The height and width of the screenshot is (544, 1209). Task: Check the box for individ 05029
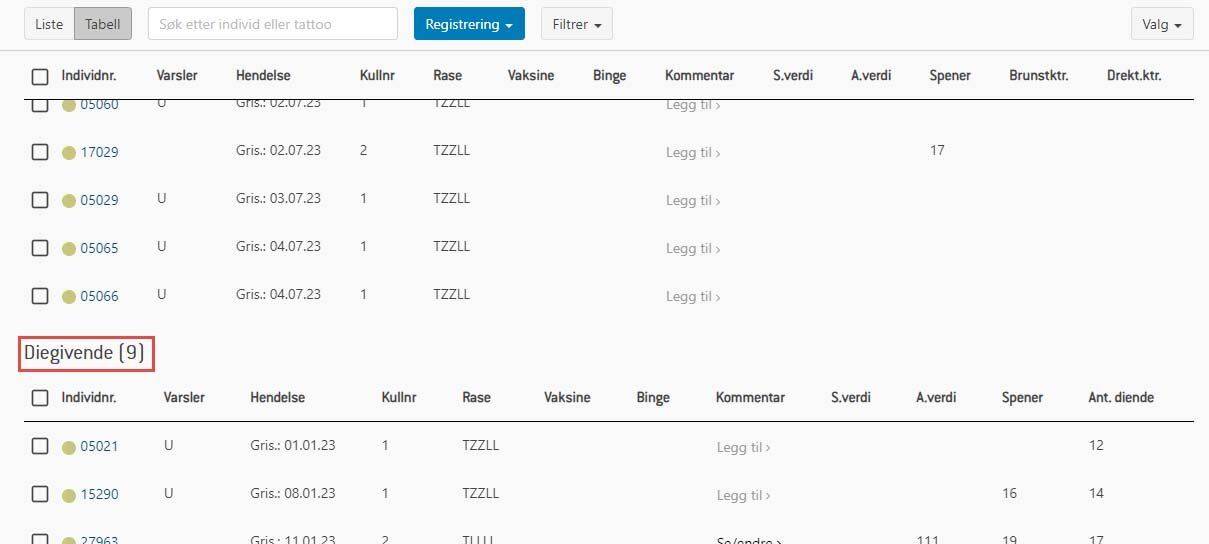(40, 200)
